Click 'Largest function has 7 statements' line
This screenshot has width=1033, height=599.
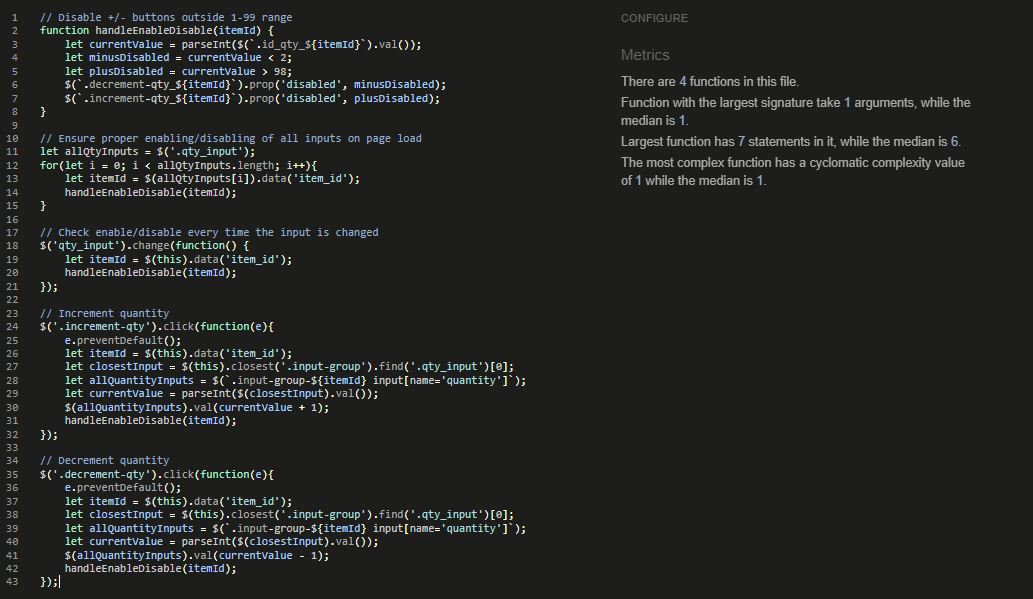(791, 142)
